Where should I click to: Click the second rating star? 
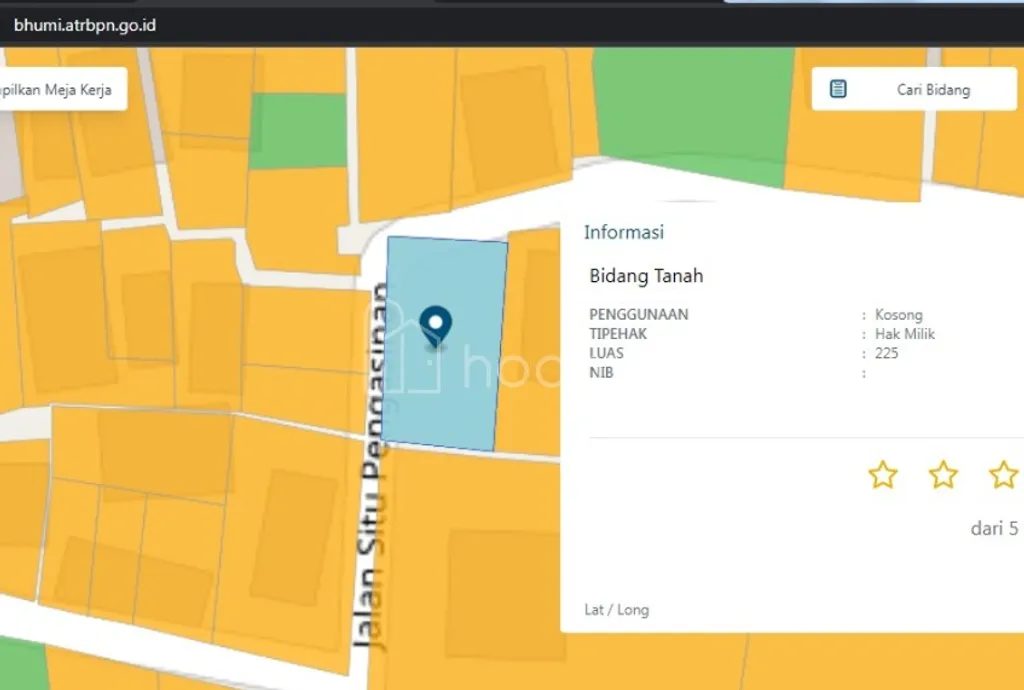[x=943, y=476]
